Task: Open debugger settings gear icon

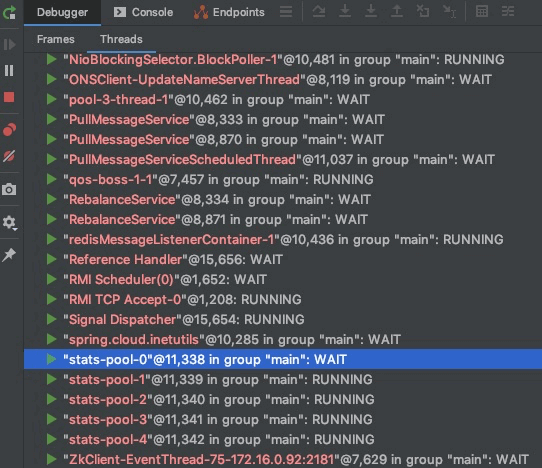Action: [9, 223]
